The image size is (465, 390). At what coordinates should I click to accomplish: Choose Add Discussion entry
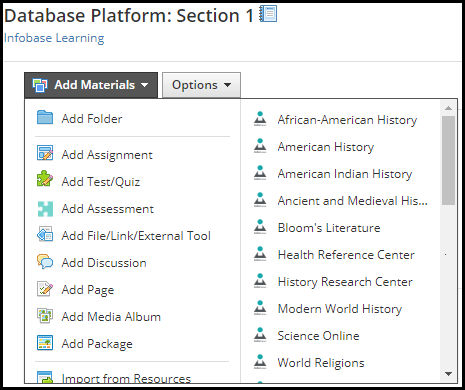tap(104, 263)
